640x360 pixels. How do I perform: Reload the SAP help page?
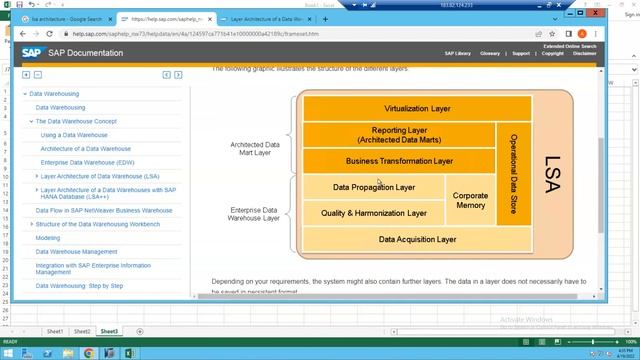tap(49, 34)
